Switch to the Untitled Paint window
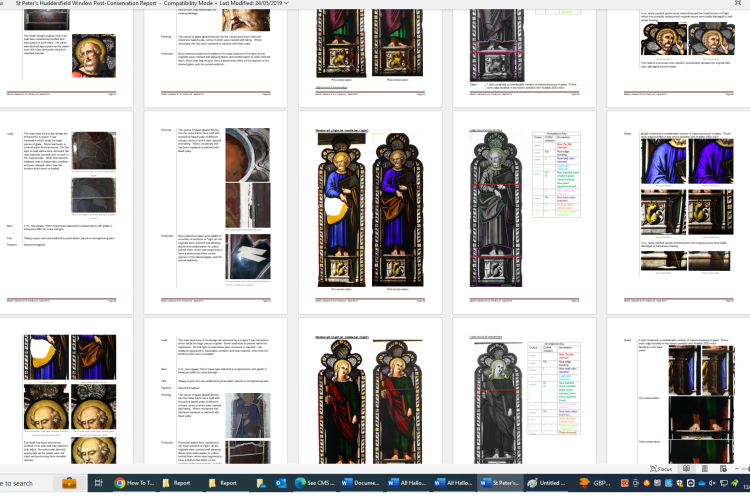Screen dimensions: 750x500 [x=546, y=483]
